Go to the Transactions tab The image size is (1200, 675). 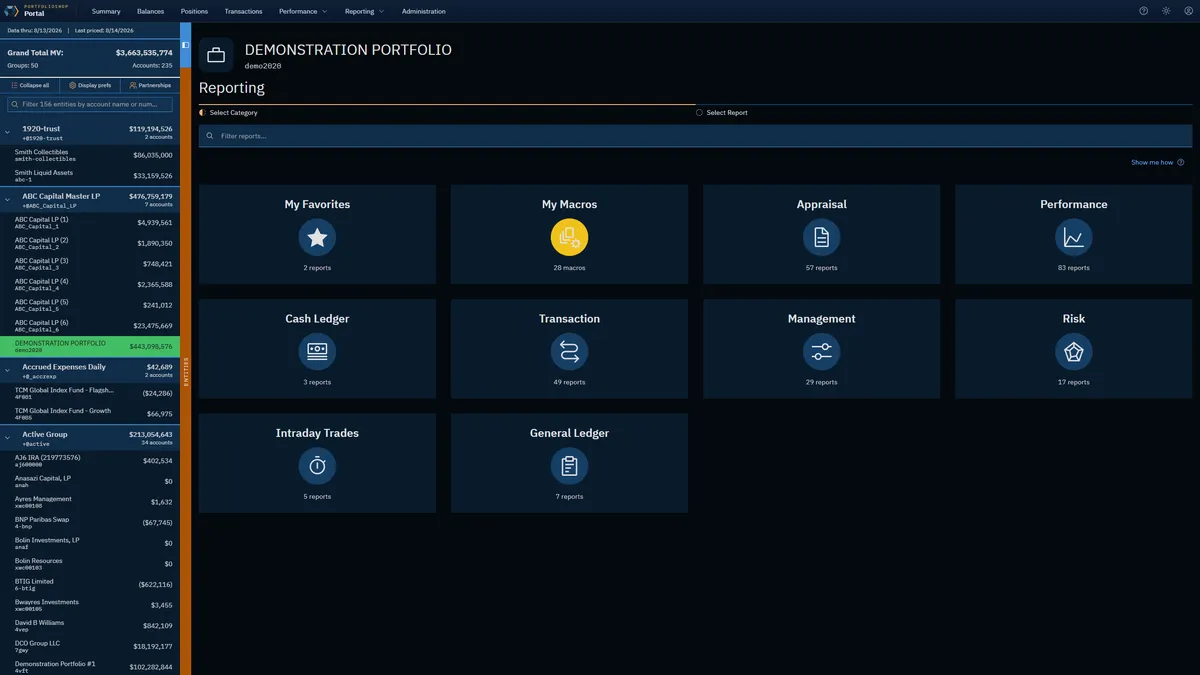[x=243, y=11]
